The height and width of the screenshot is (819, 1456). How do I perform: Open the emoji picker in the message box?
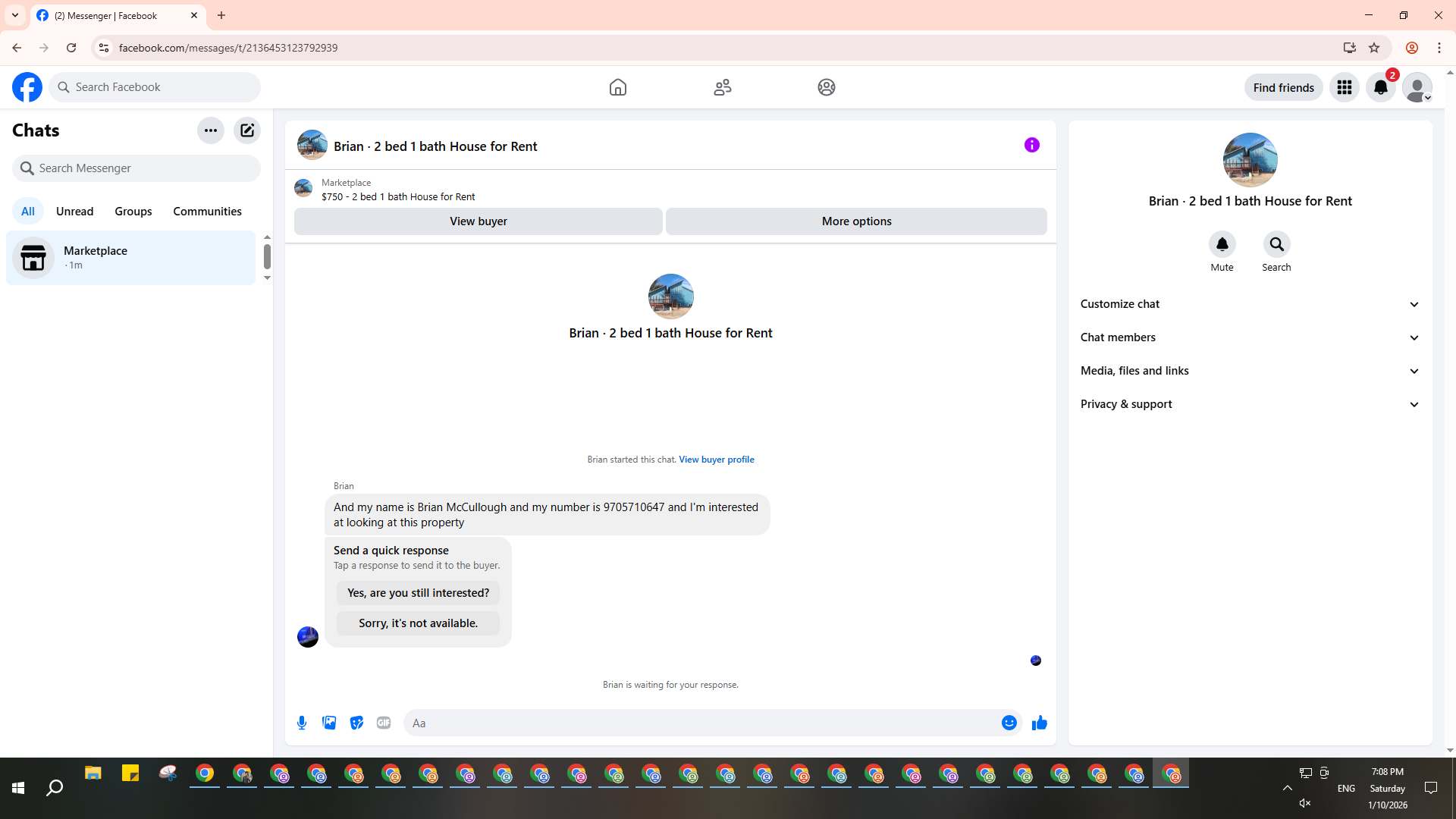tap(1009, 723)
